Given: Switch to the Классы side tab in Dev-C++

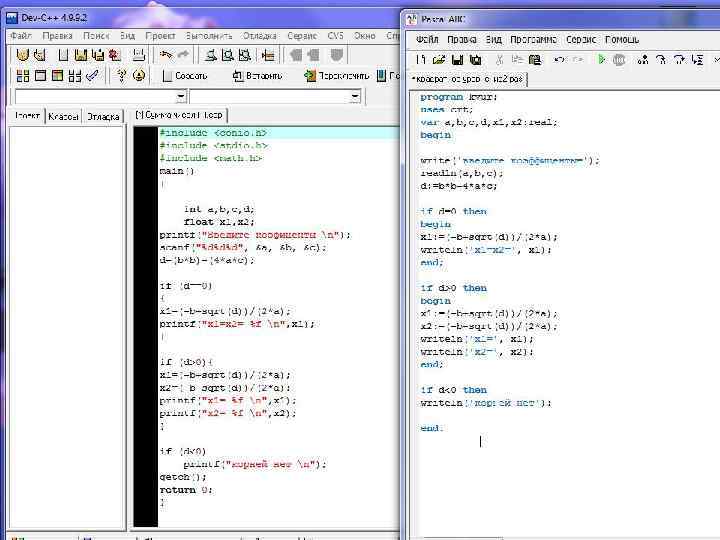Looking at the screenshot, I should tap(63, 116).
